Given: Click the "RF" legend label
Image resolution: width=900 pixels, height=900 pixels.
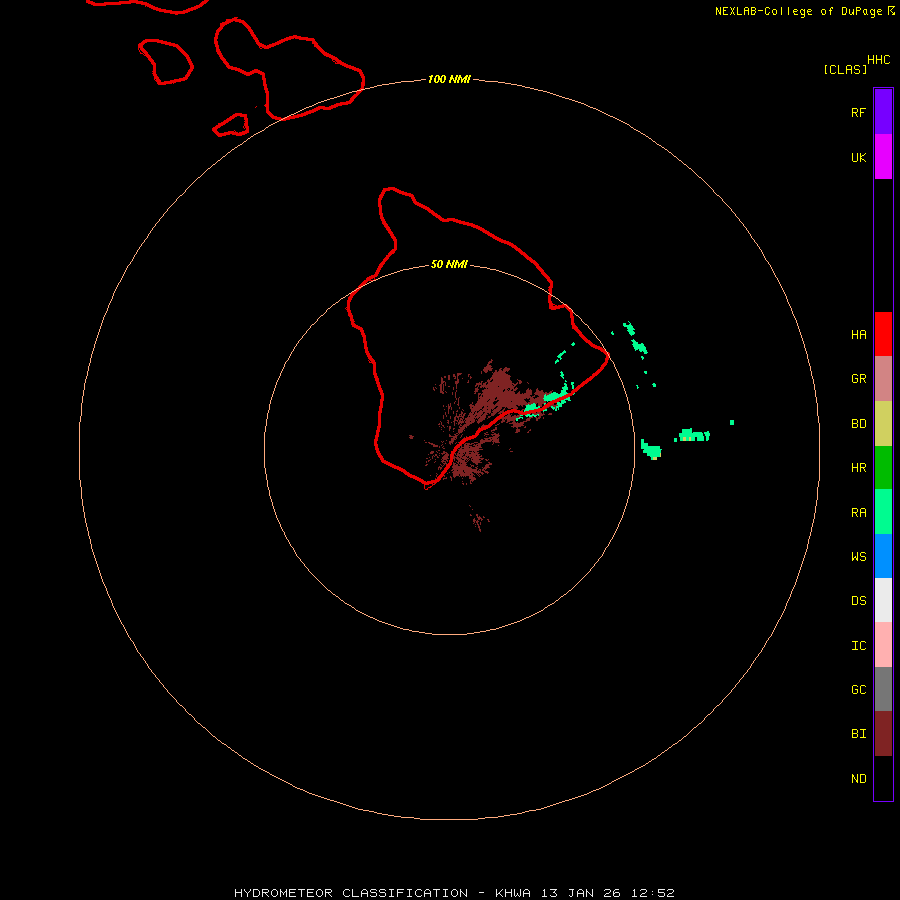Looking at the screenshot, I should pos(858,112).
